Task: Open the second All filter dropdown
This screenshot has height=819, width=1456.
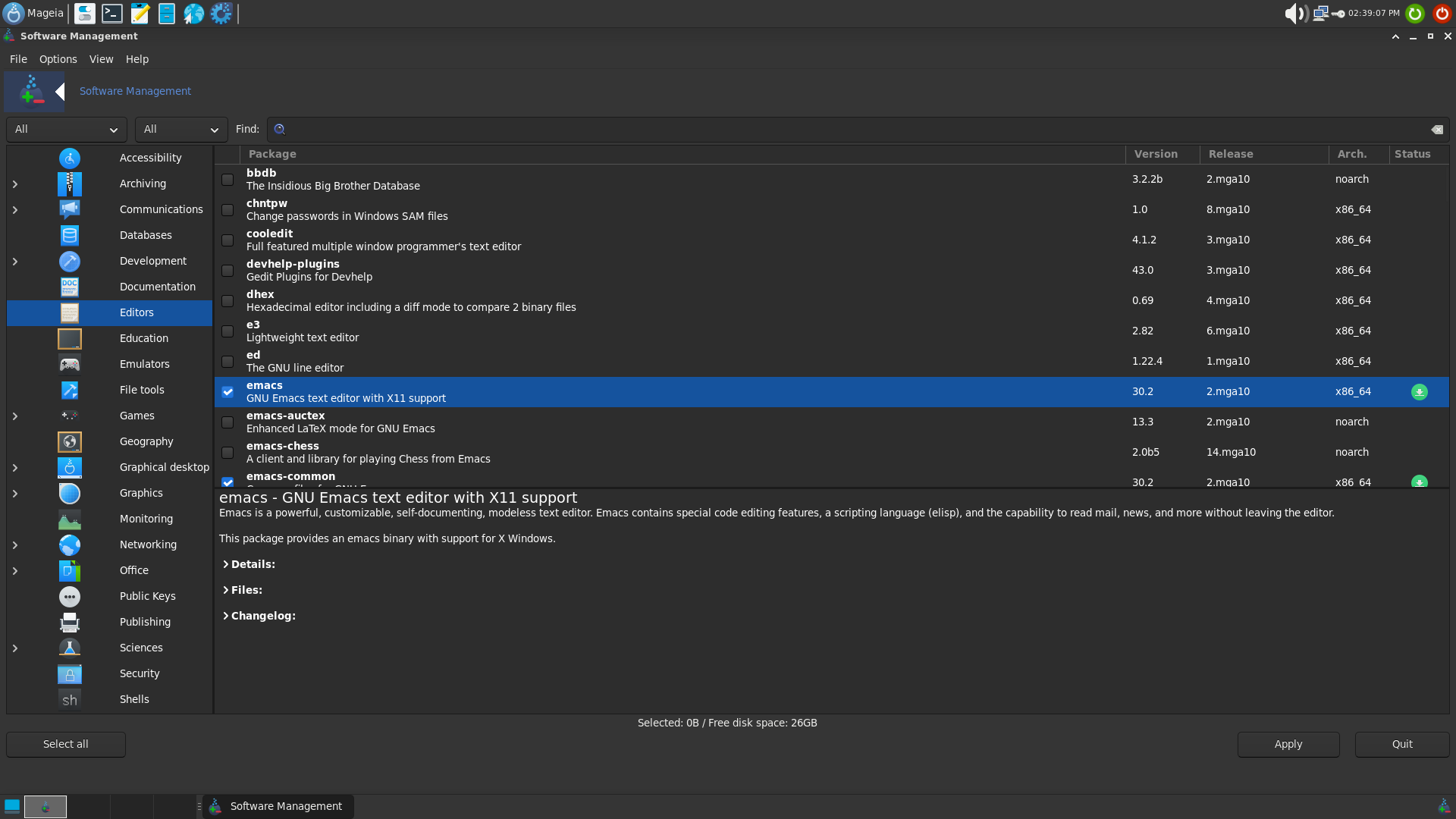Action: [x=181, y=130]
